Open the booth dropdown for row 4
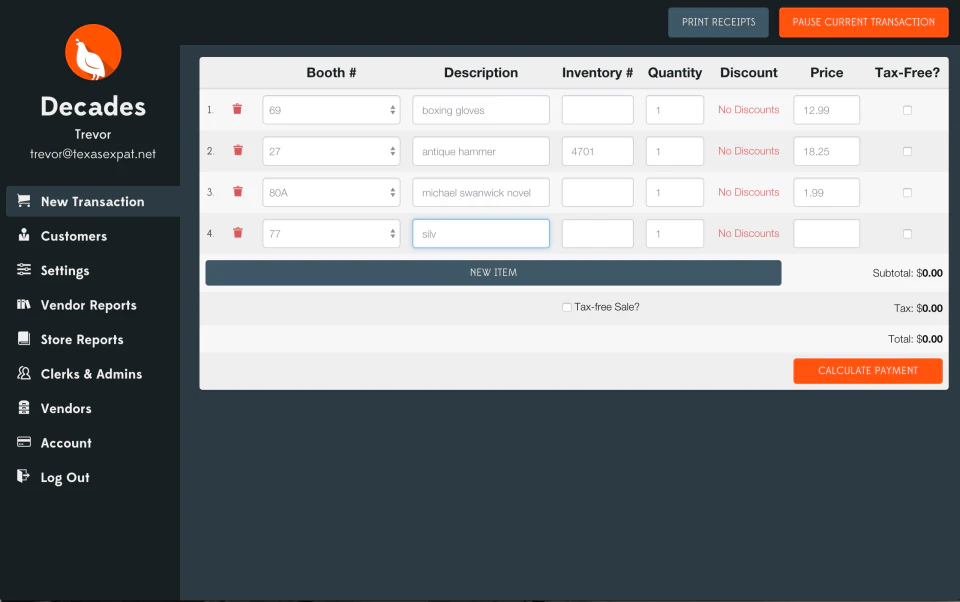960x602 pixels. tap(331, 233)
